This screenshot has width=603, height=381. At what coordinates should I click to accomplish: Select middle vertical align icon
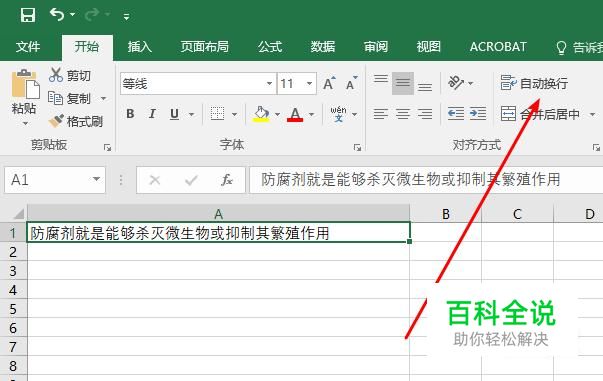coord(403,83)
